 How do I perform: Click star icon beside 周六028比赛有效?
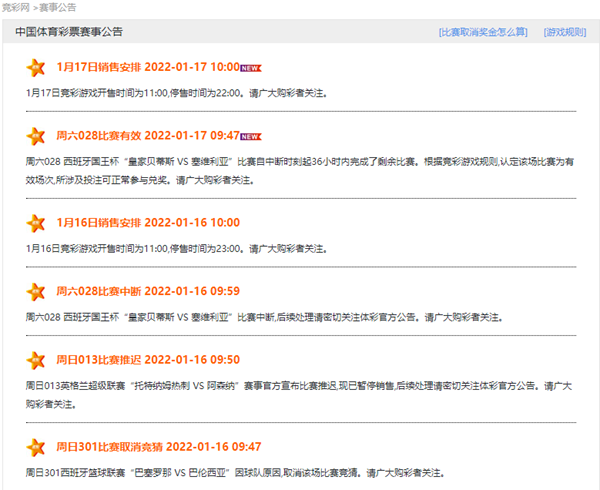pyautogui.click(x=36, y=136)
